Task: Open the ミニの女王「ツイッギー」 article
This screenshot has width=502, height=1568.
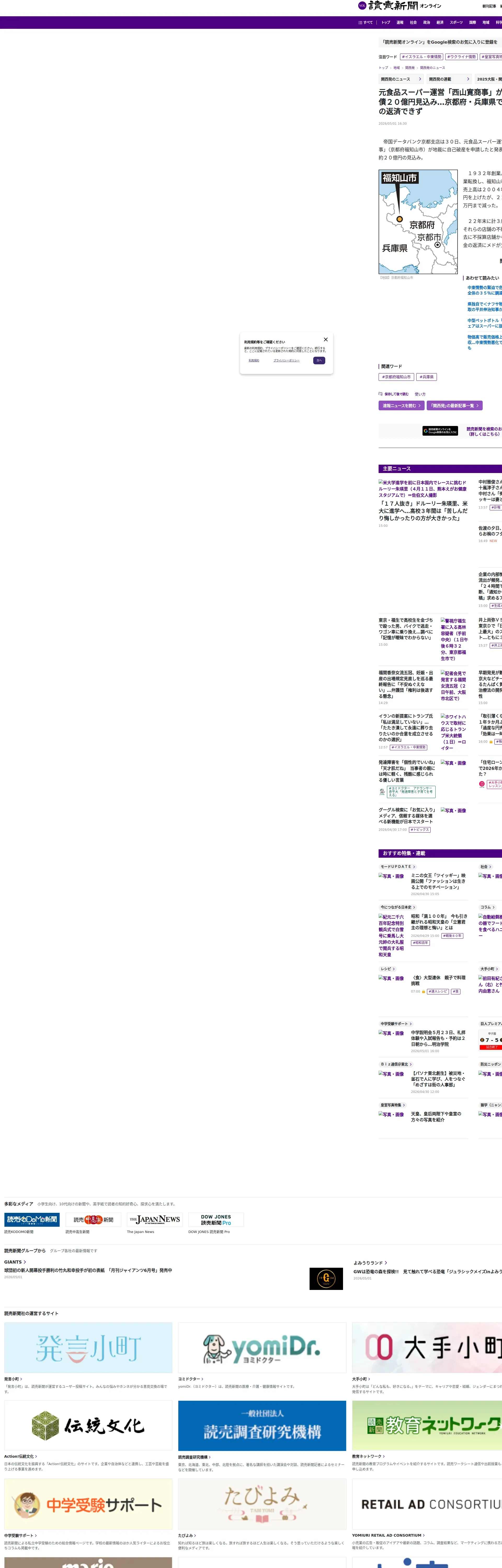Action: pyautogui.click(x=438, y=881)
